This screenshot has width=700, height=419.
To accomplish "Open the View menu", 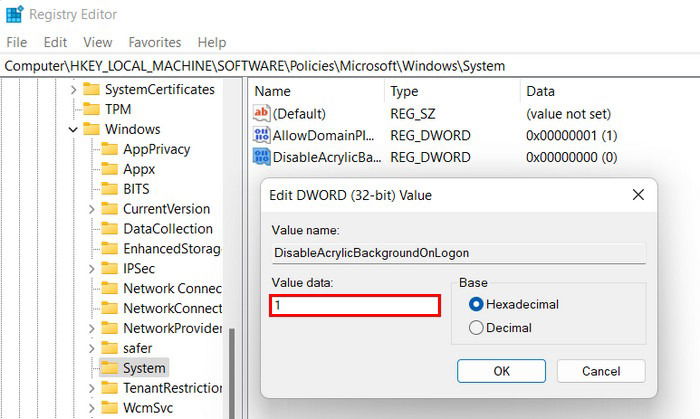I will 97,42.
